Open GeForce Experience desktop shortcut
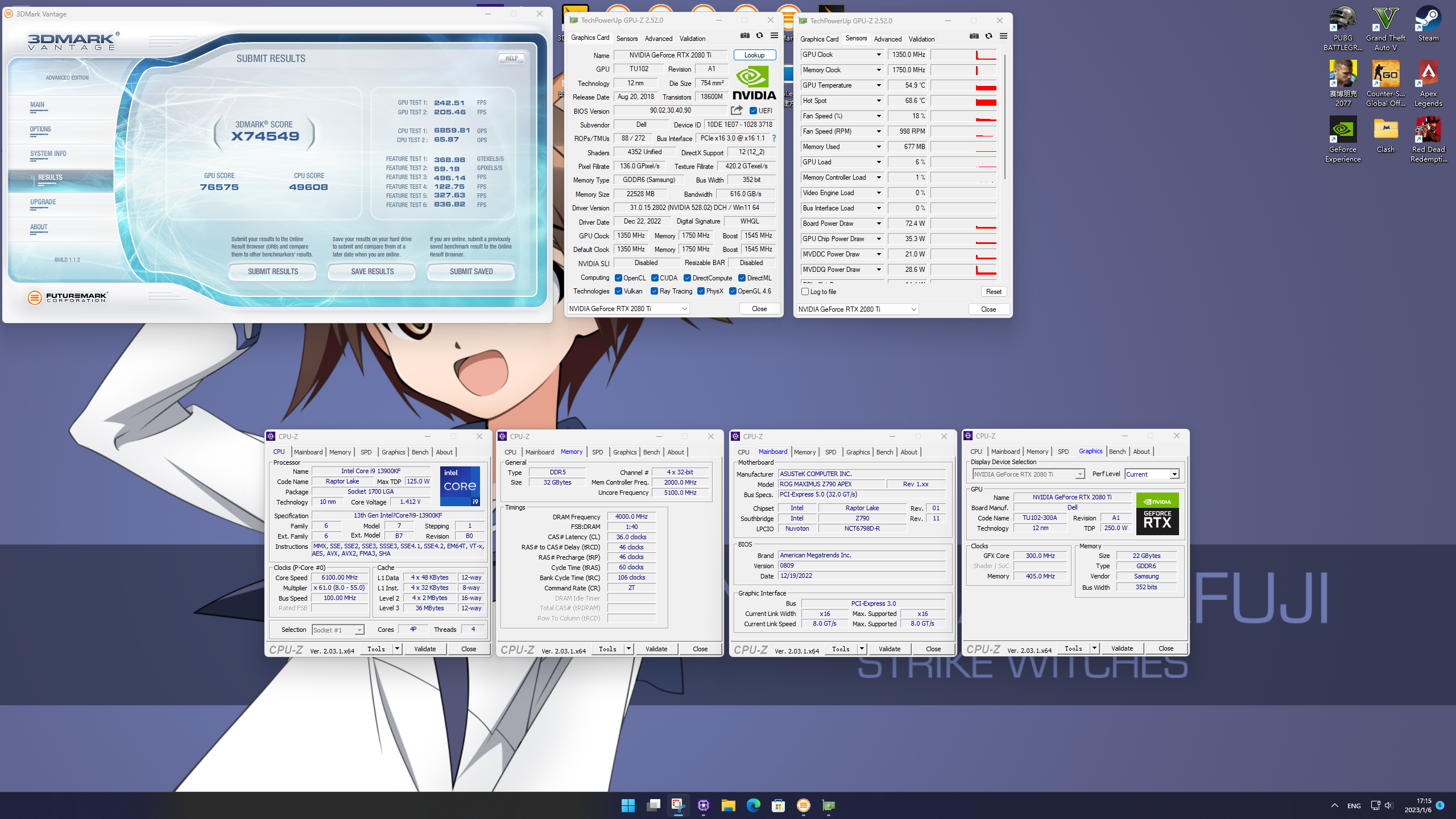Viewport: 1456px width, 819px height. click(1343, 140)
